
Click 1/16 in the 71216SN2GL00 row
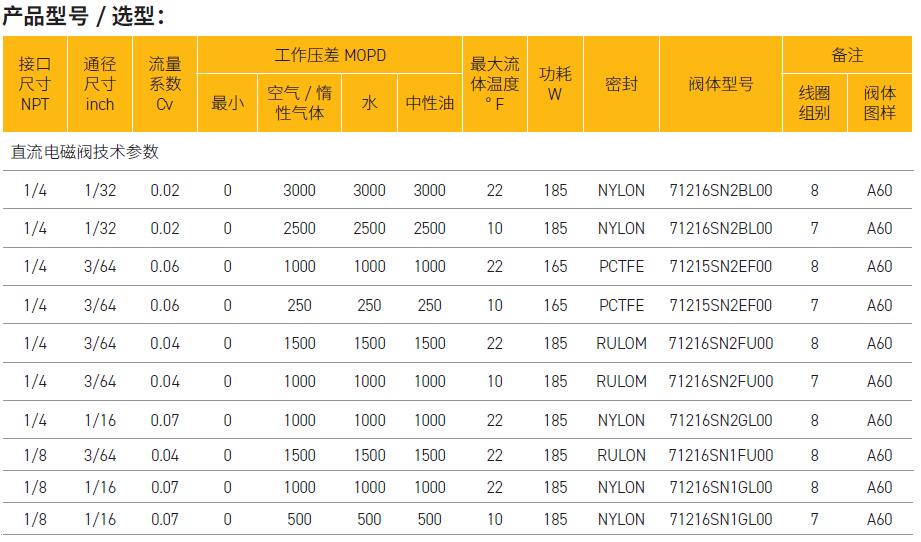point(100,420)
